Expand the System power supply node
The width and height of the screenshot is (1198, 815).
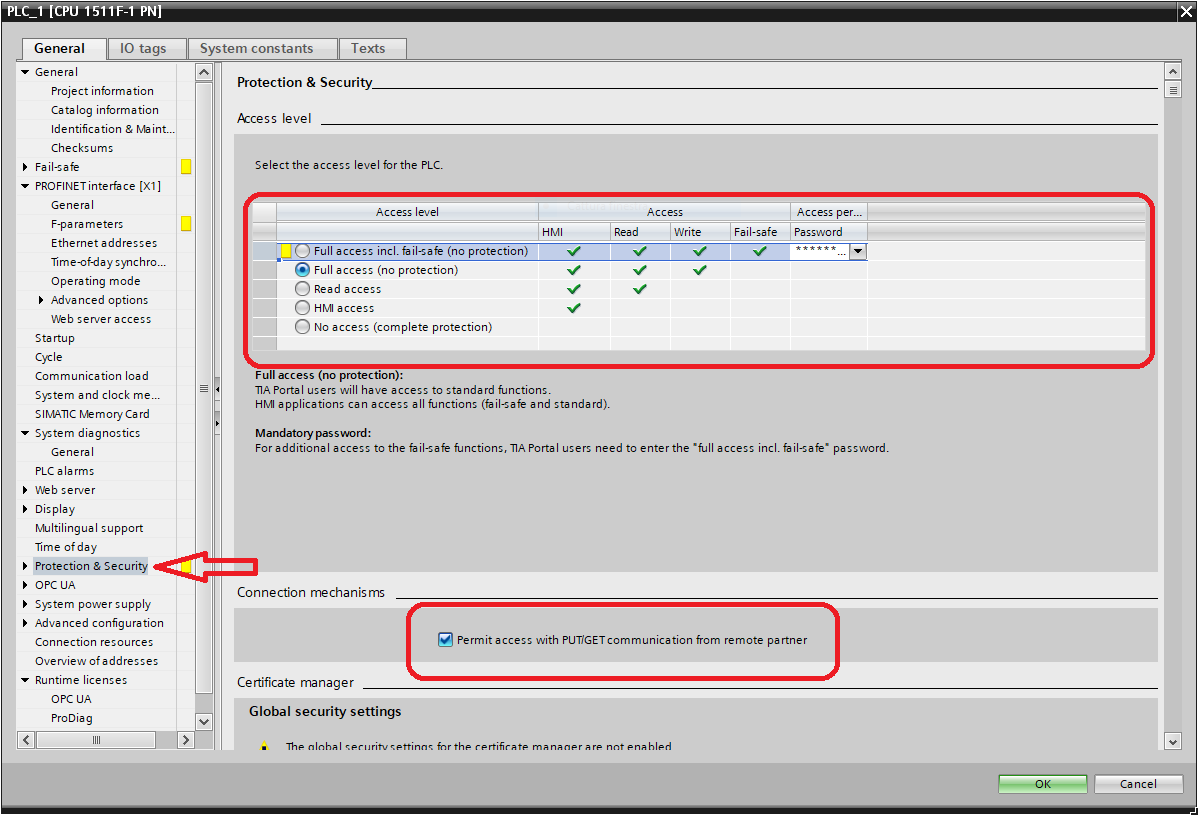[25, 604]
